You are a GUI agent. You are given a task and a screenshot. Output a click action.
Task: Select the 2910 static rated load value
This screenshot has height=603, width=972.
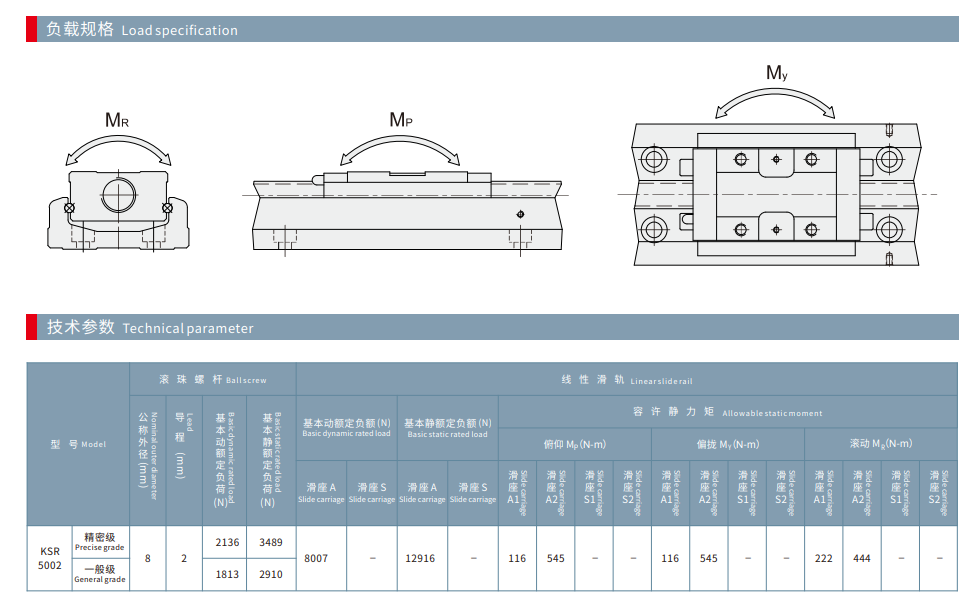[x=271, y=574]
